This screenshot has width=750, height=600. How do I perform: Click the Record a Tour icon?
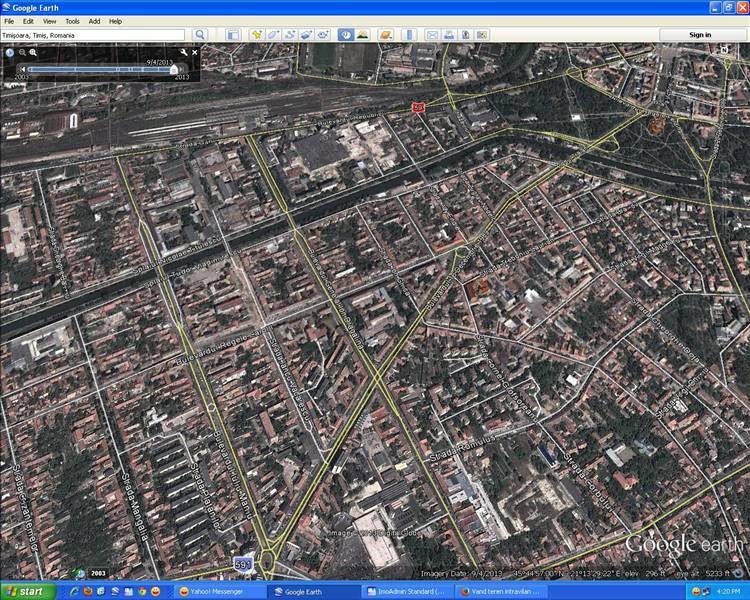pos(324,35)
